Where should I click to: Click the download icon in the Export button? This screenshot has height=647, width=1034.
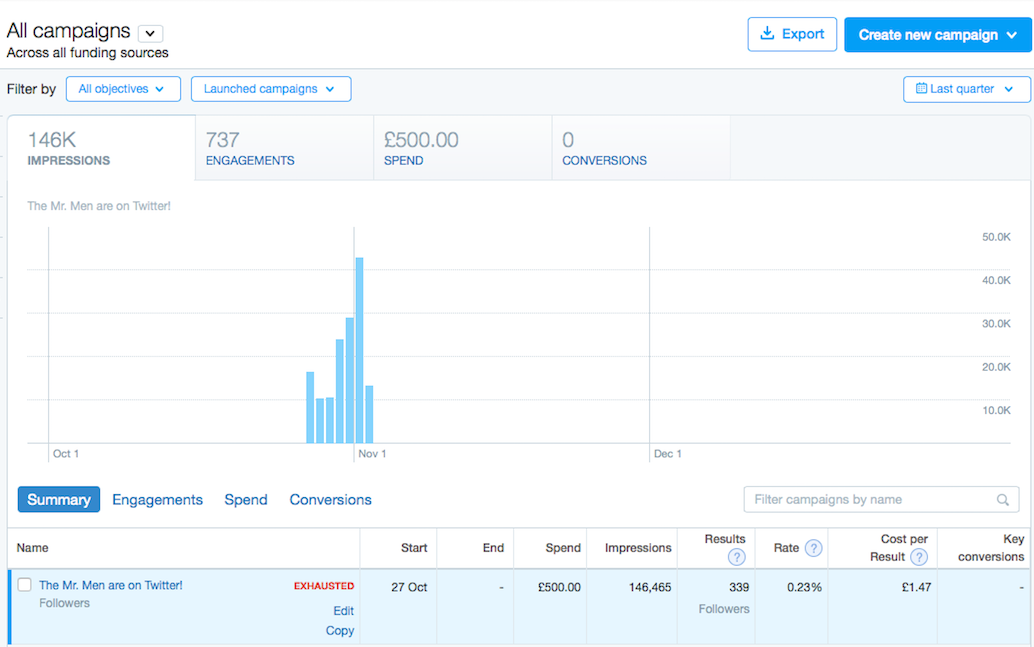(767, 33)
